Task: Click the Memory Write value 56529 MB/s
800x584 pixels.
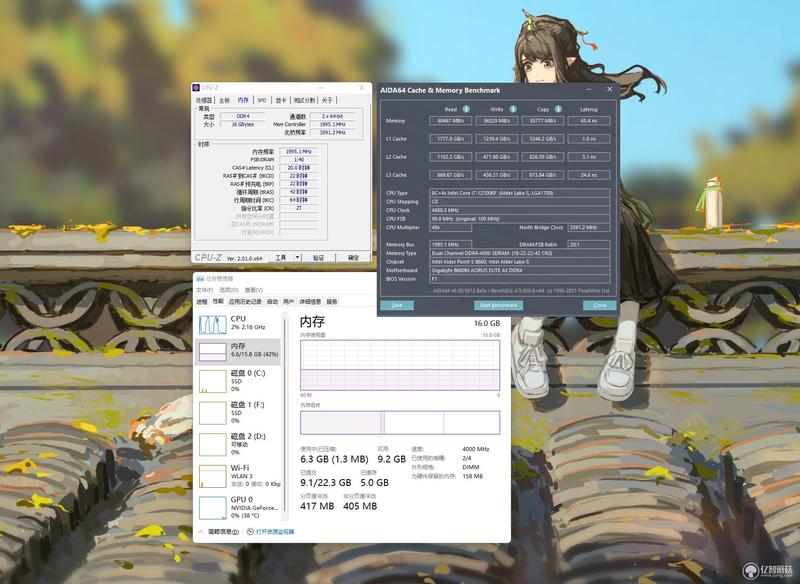Action: click(496, 121)
